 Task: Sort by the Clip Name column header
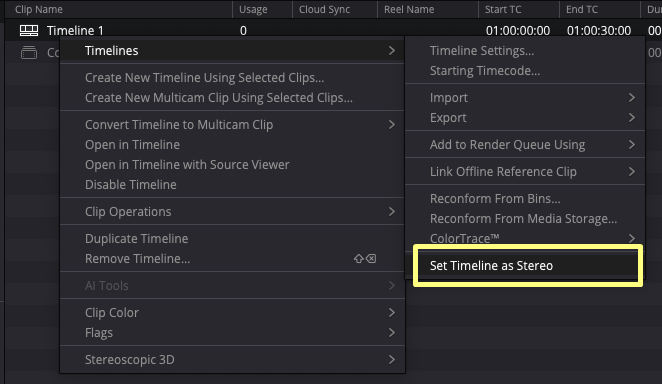39,9
